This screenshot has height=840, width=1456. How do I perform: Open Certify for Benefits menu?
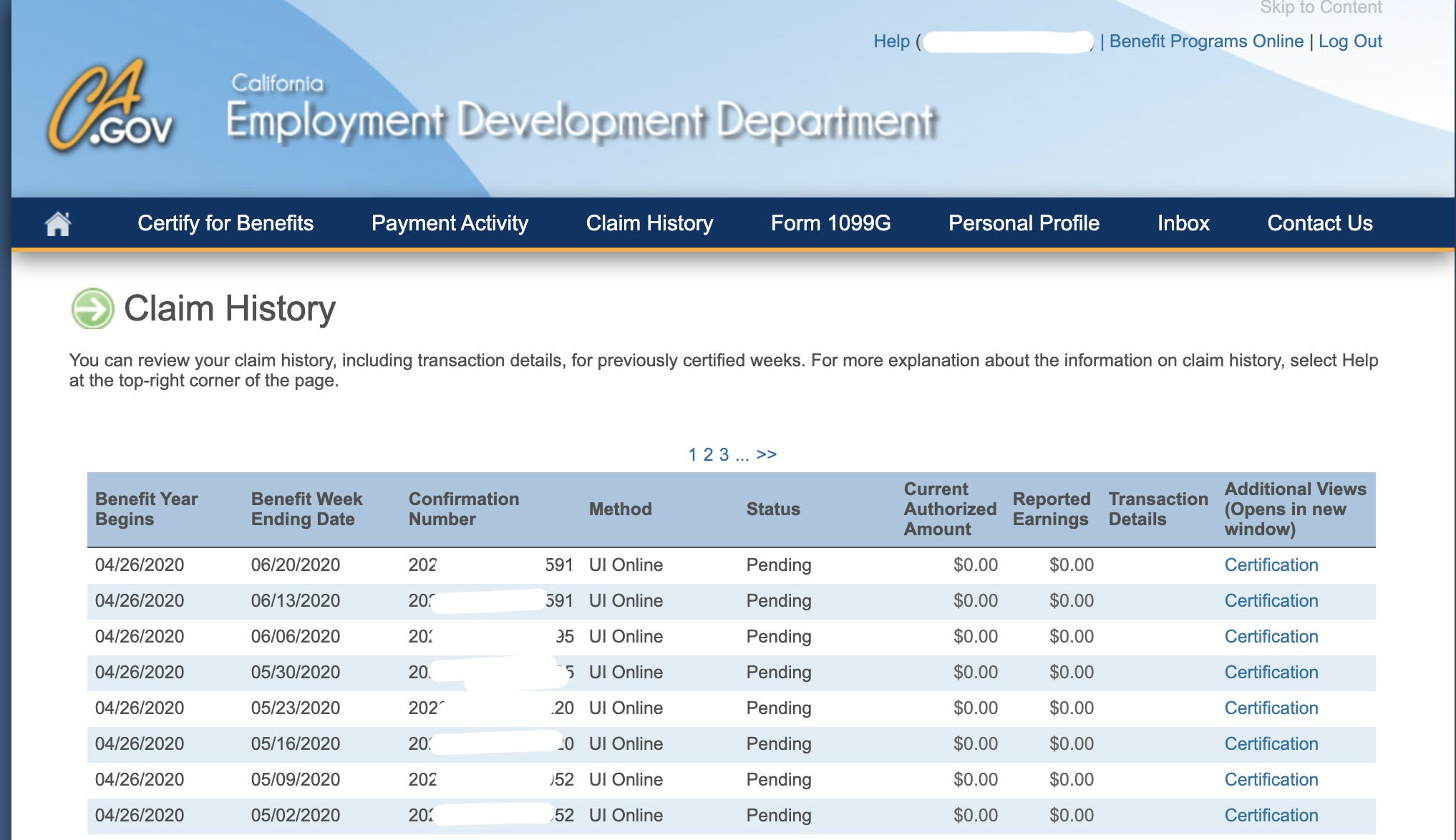pyautogui.click(x=225, y=223)
